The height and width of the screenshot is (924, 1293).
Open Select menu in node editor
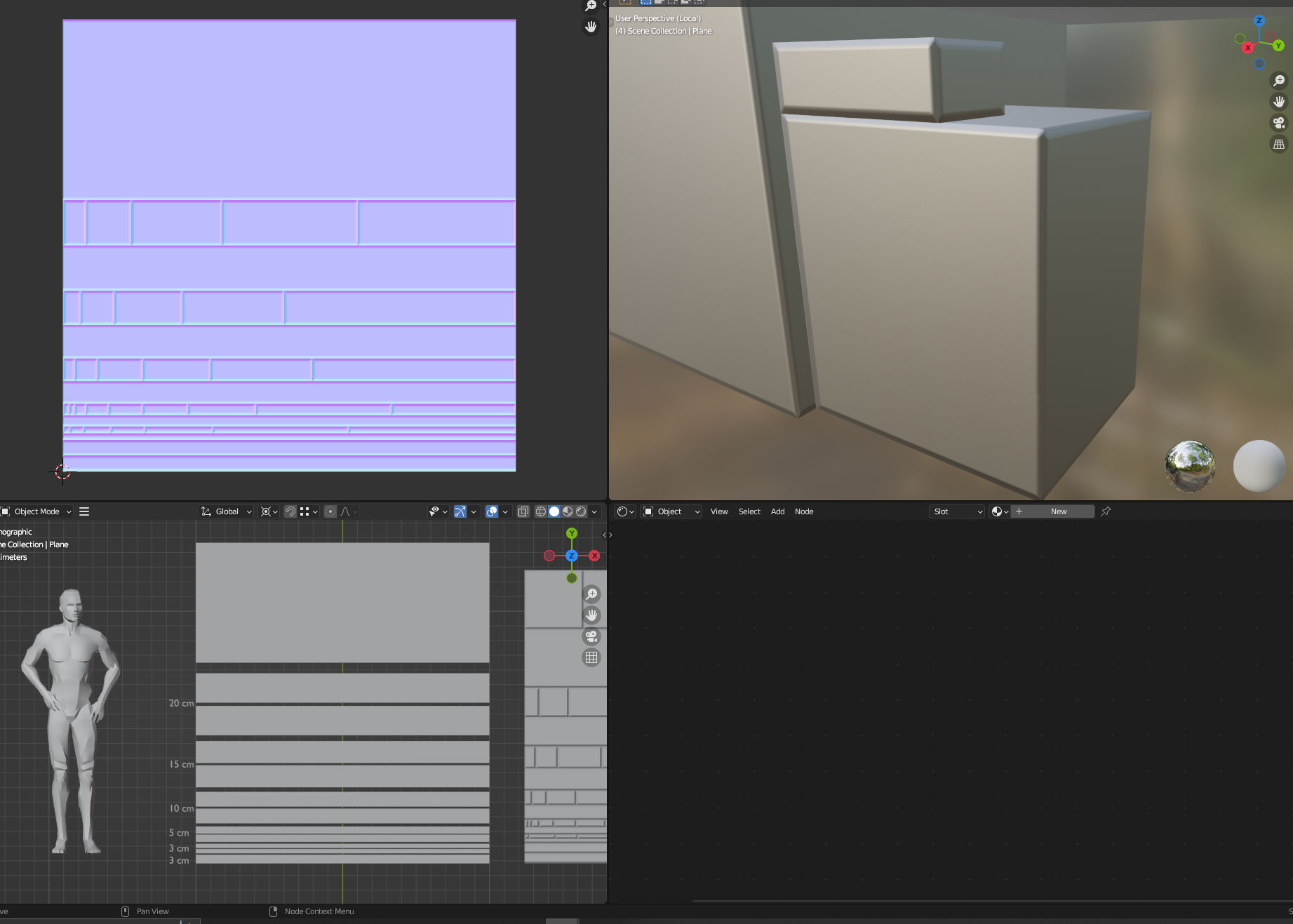click(x=749, y=511)
